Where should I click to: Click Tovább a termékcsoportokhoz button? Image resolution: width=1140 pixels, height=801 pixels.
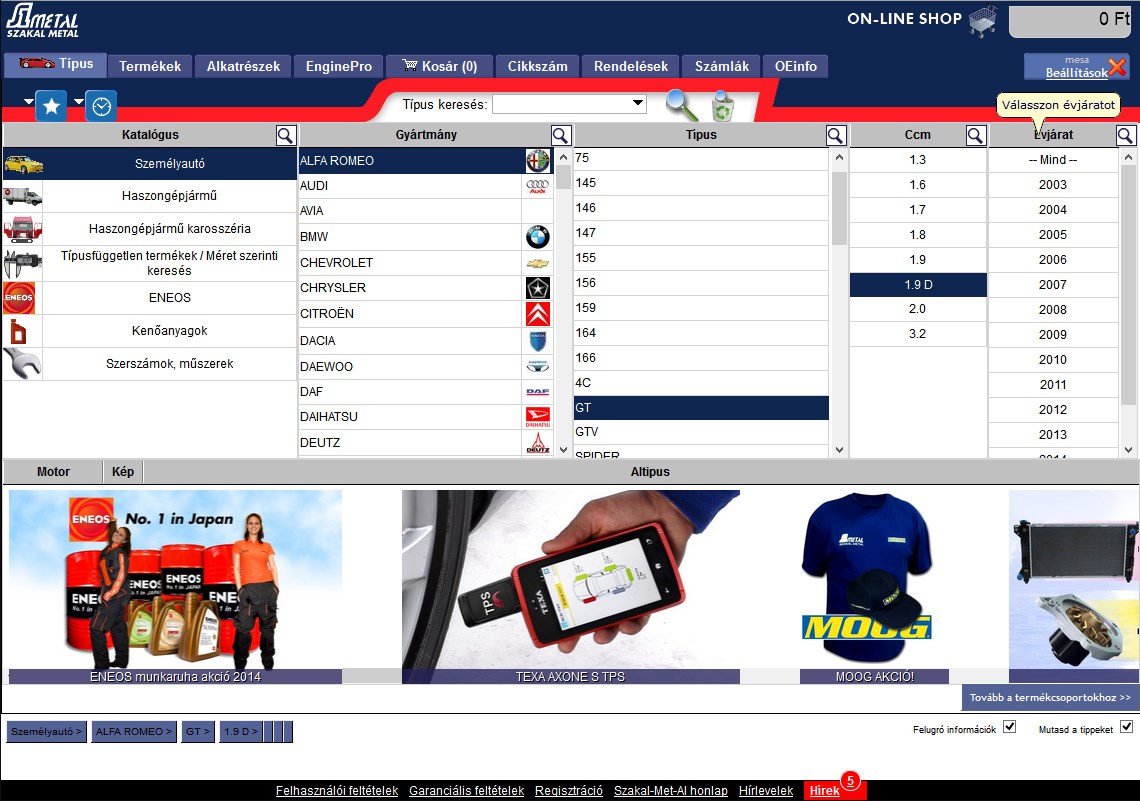pyautogui.click(x=1050, y=698)
